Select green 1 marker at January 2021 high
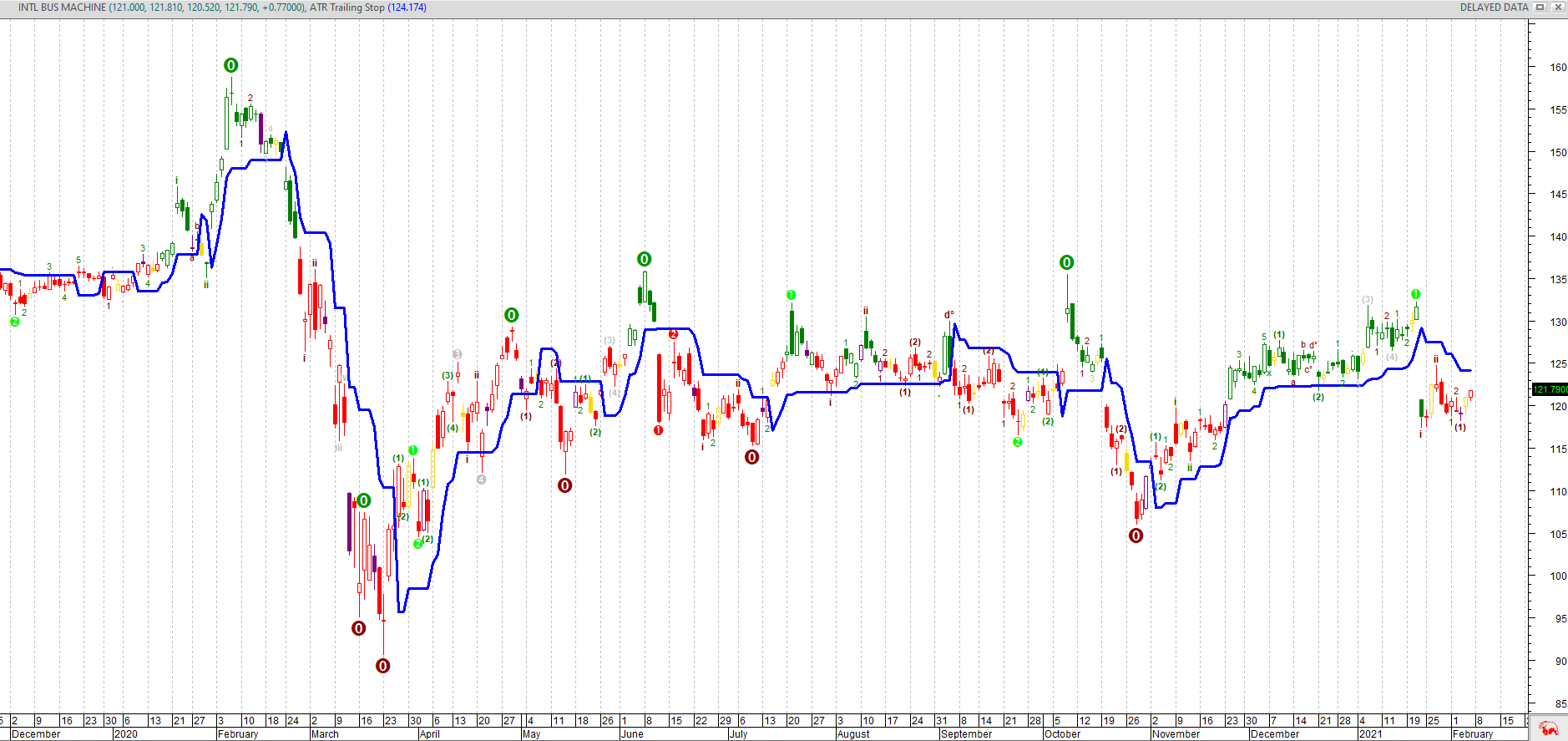Screen dimensions: 1568x741 [x=1415, y=294]
